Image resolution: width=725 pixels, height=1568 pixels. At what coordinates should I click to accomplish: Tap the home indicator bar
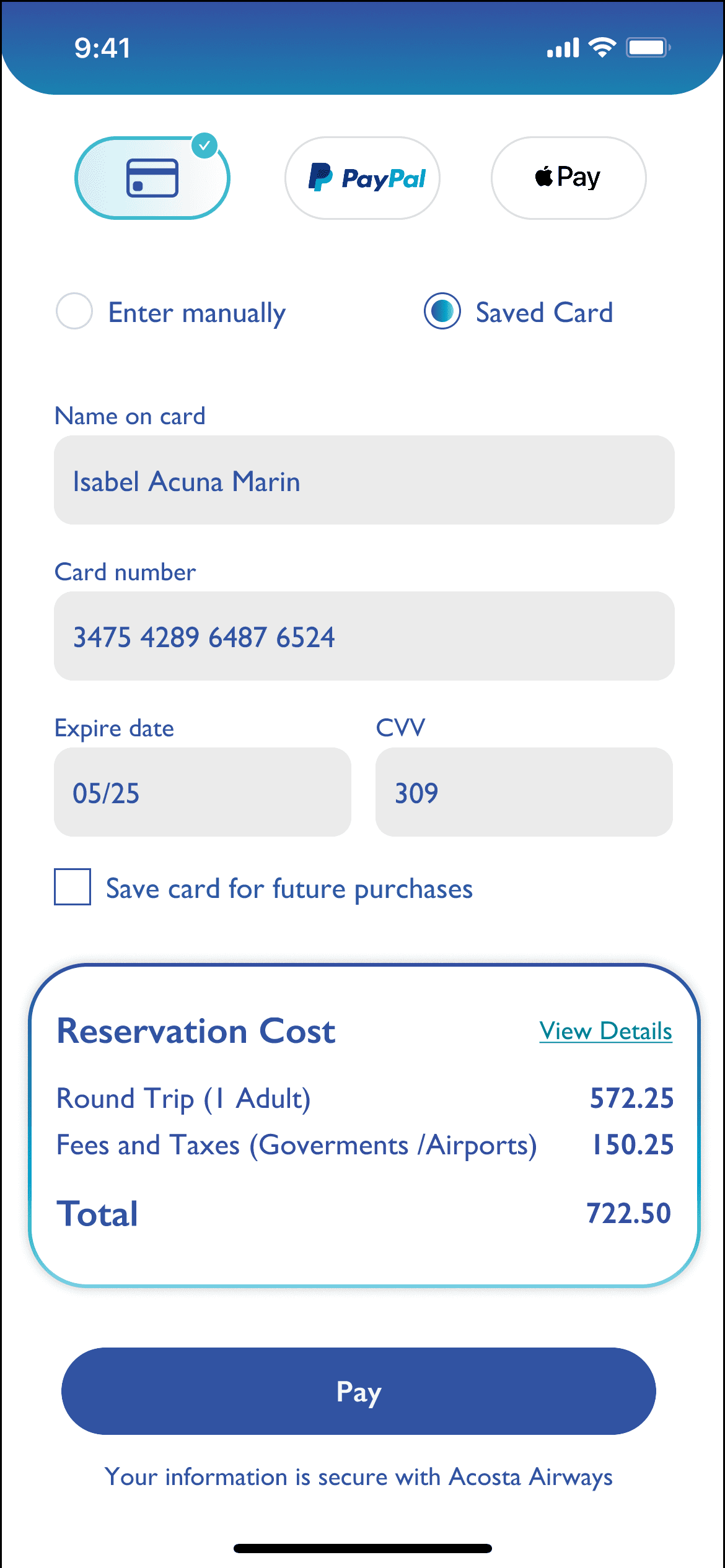coord(362,1548)
